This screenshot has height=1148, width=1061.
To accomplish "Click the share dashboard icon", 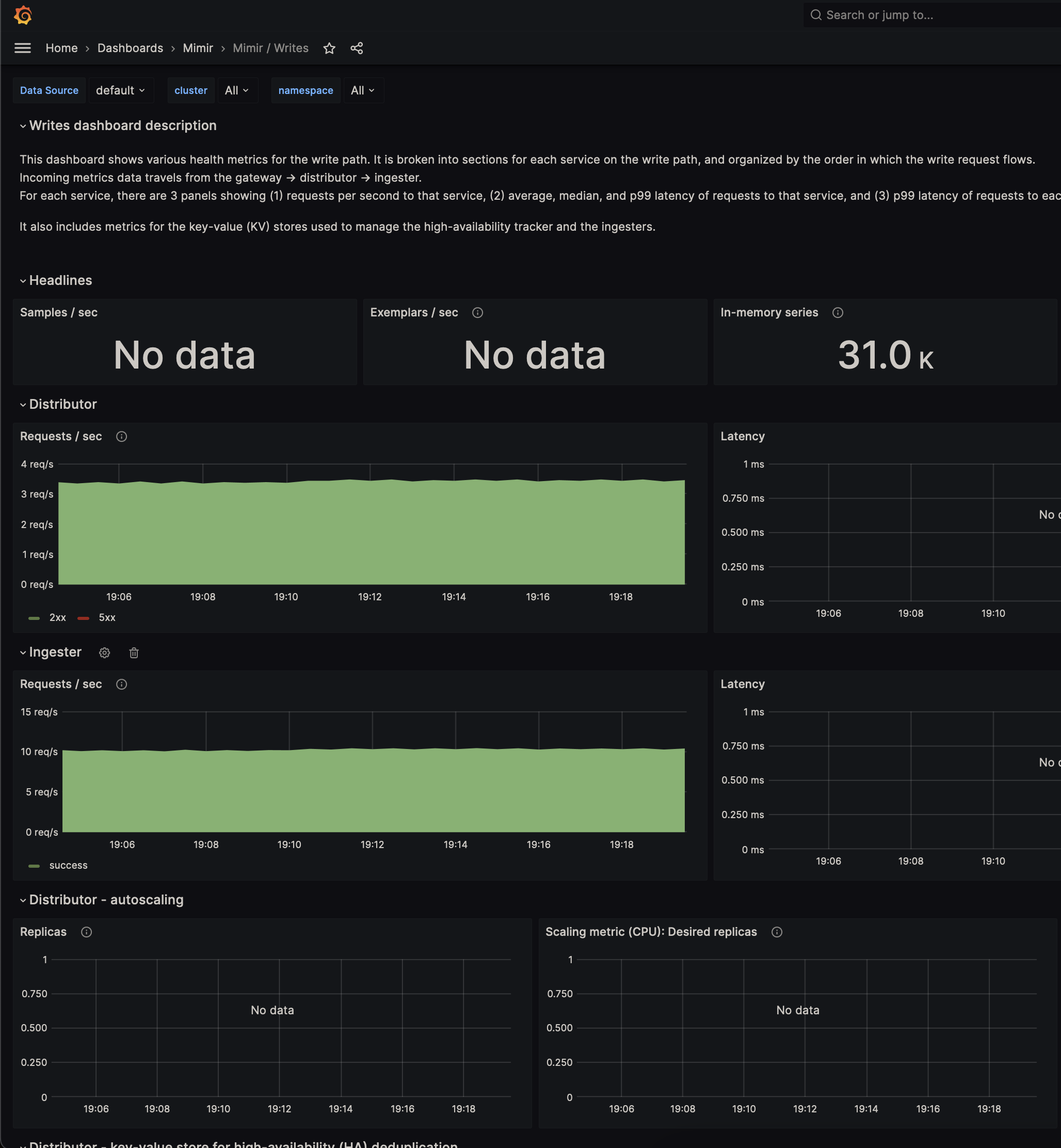I will [x=357, y=48].
